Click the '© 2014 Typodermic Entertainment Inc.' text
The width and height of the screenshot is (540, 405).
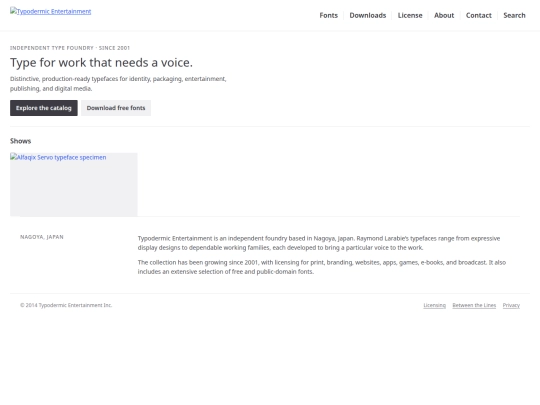pos(66,305)
